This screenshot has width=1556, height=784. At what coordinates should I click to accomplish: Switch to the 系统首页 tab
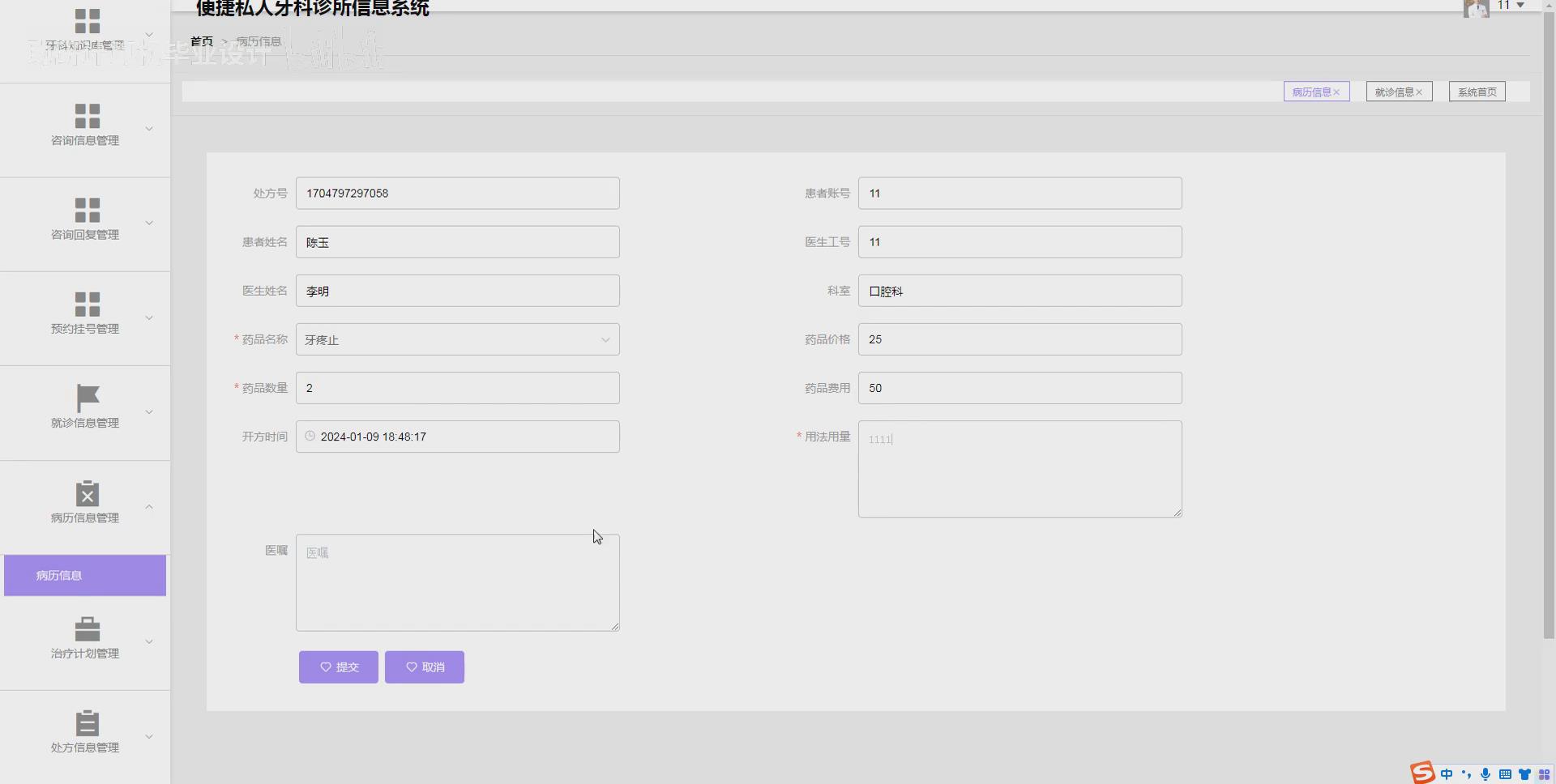1477,92
